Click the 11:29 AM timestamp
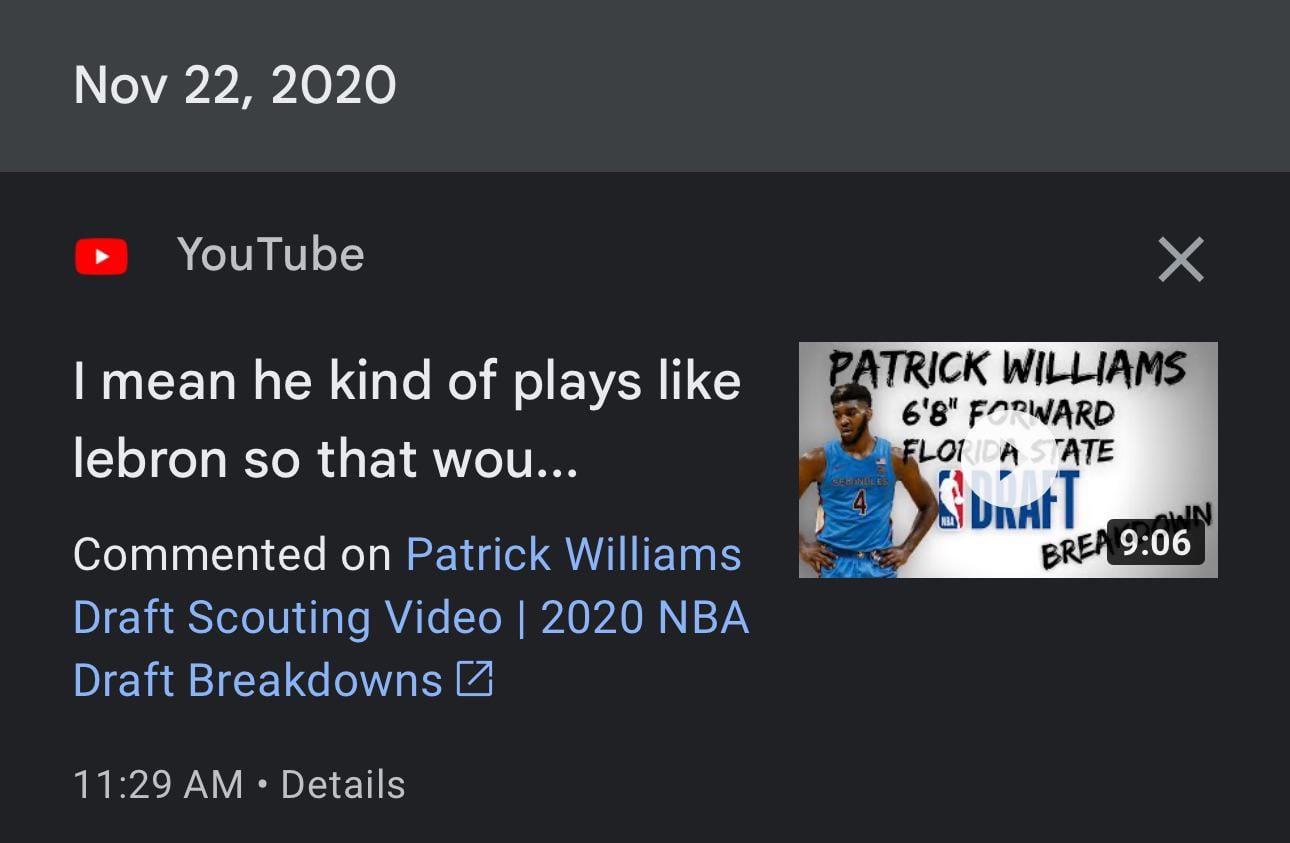Image resolution: width=1290 pixels, height=843 pixels. coord(158,785)
